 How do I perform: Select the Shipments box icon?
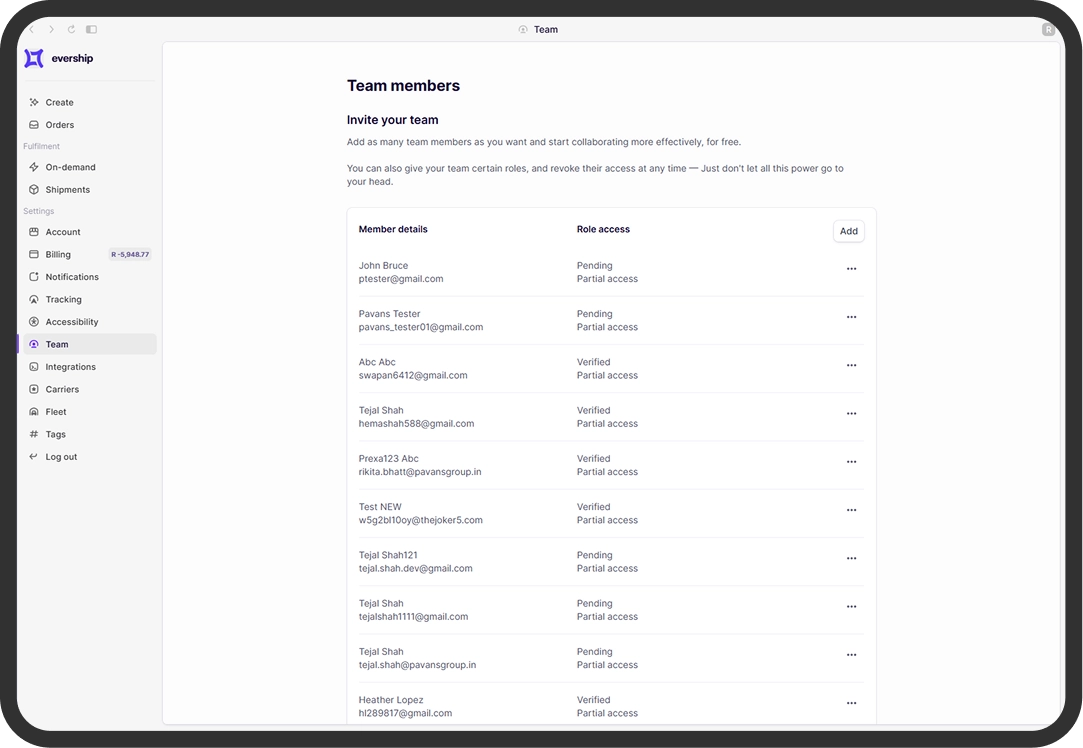tap(34, 190)
